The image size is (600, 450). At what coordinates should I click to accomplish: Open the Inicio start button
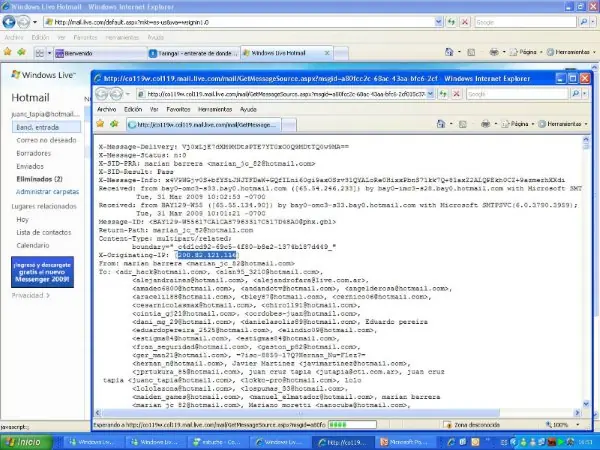click(x=24, y=441)
